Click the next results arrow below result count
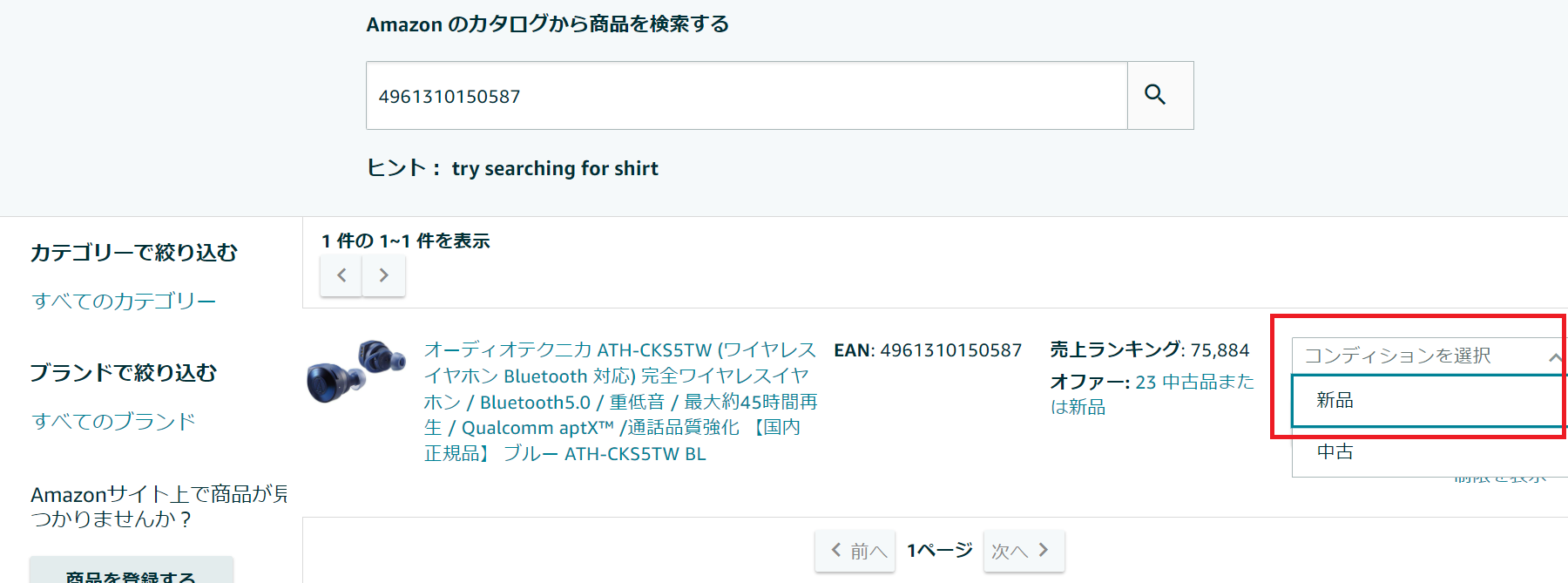The height and width of the screenshot is (583, 1568). pyautogui.click(x=383, y=275)
